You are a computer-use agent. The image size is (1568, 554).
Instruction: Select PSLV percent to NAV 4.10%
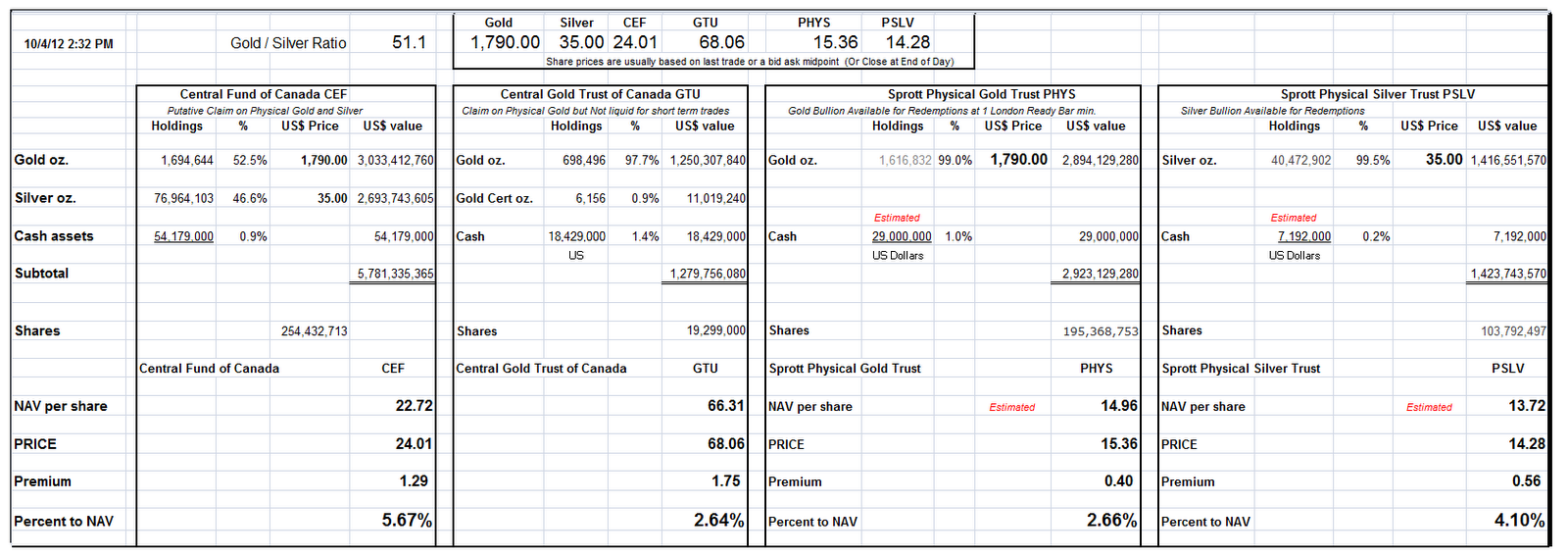coord(1519,521)
